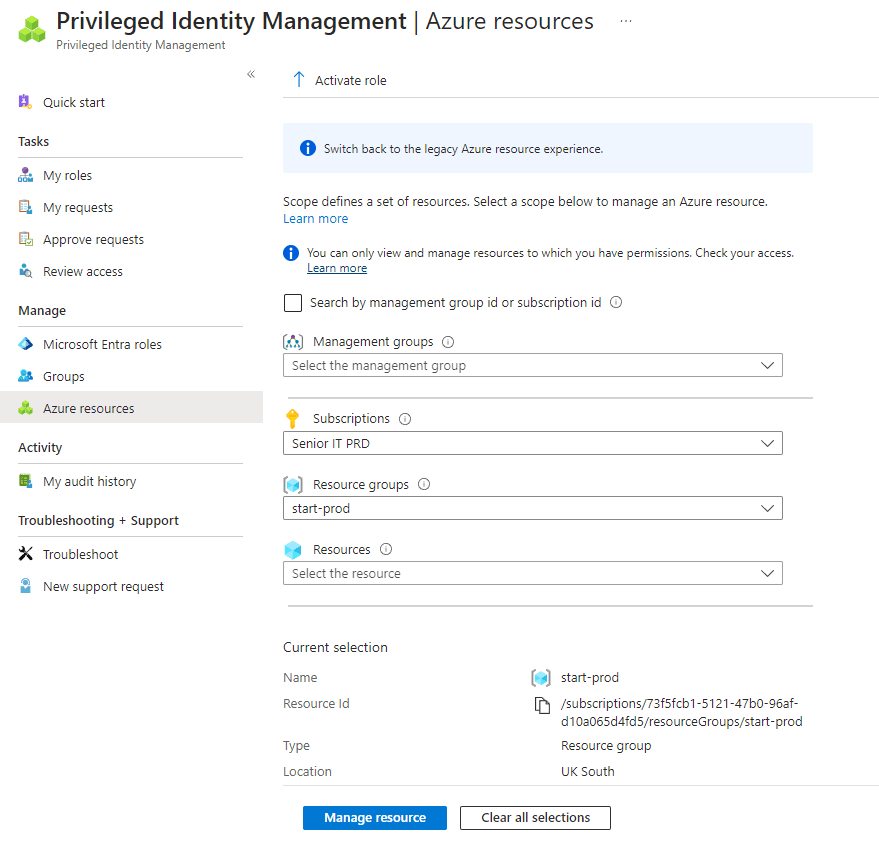
Task: Click the start-prod name in Current selection
Action: (590, 677)
